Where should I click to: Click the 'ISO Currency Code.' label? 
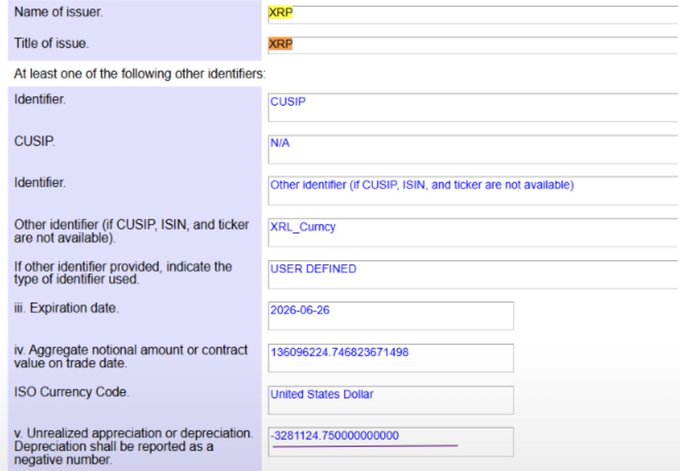pyautogui.click(x=72, y=392)
